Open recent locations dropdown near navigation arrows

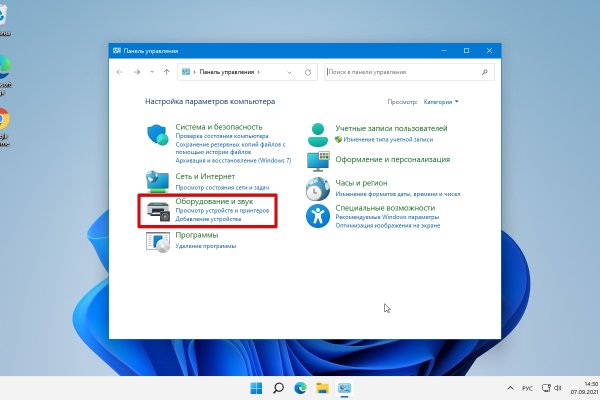click(151, 73)
